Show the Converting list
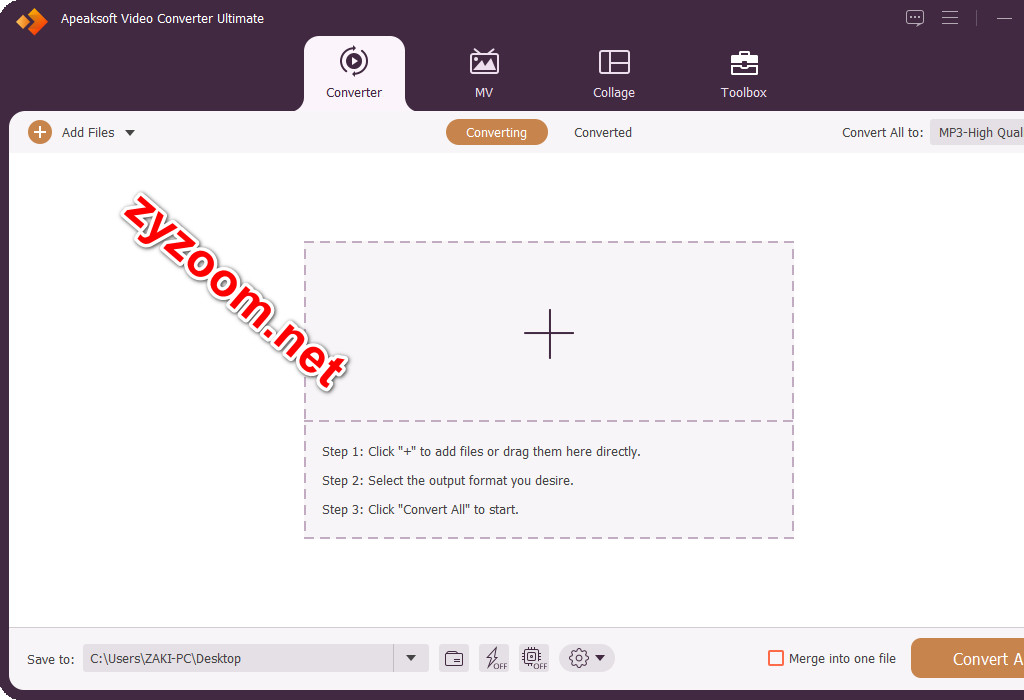 click(x=496, y=133)
